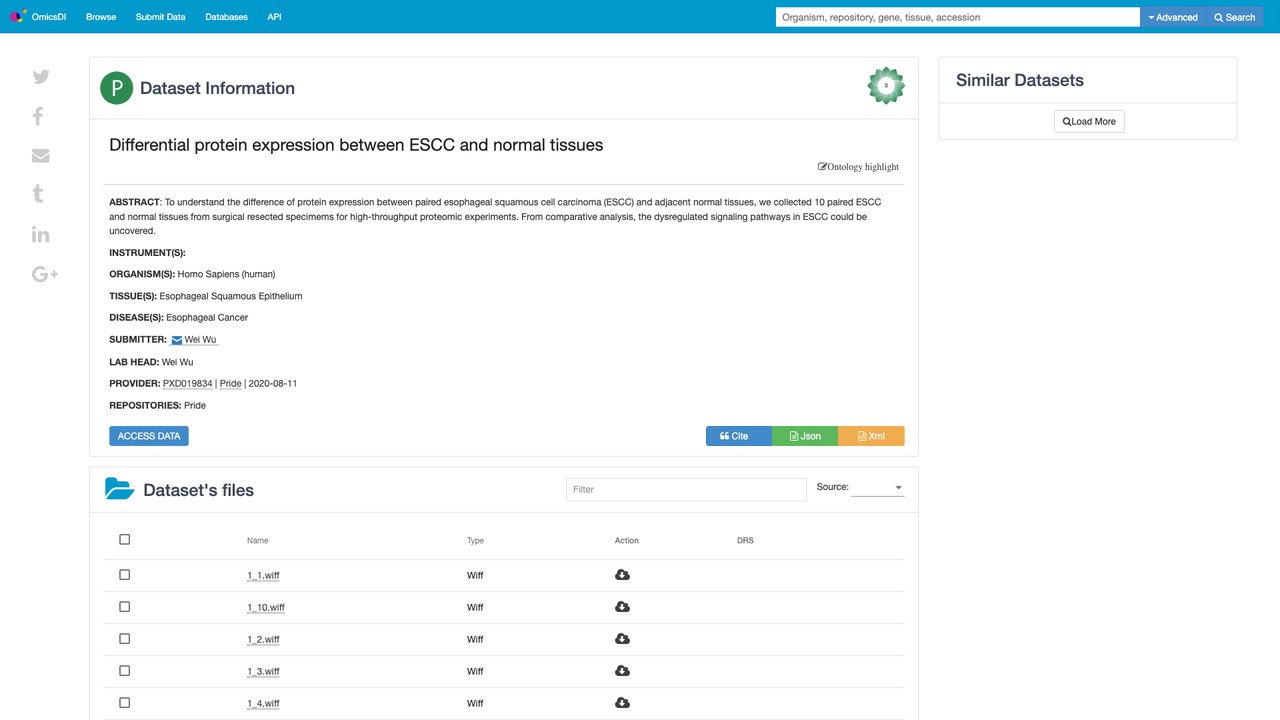Toggle the select-all files checkbox in header

point(125,539)
